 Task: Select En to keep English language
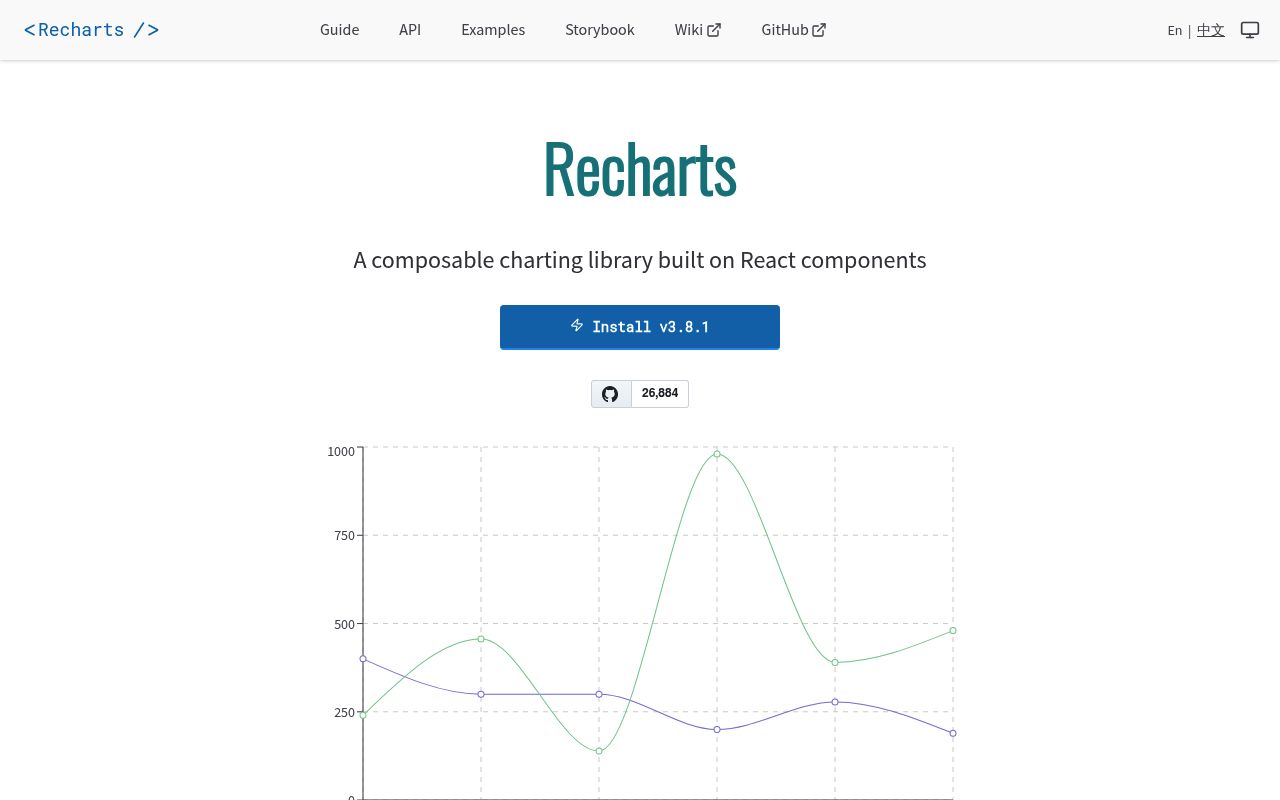1174,30
